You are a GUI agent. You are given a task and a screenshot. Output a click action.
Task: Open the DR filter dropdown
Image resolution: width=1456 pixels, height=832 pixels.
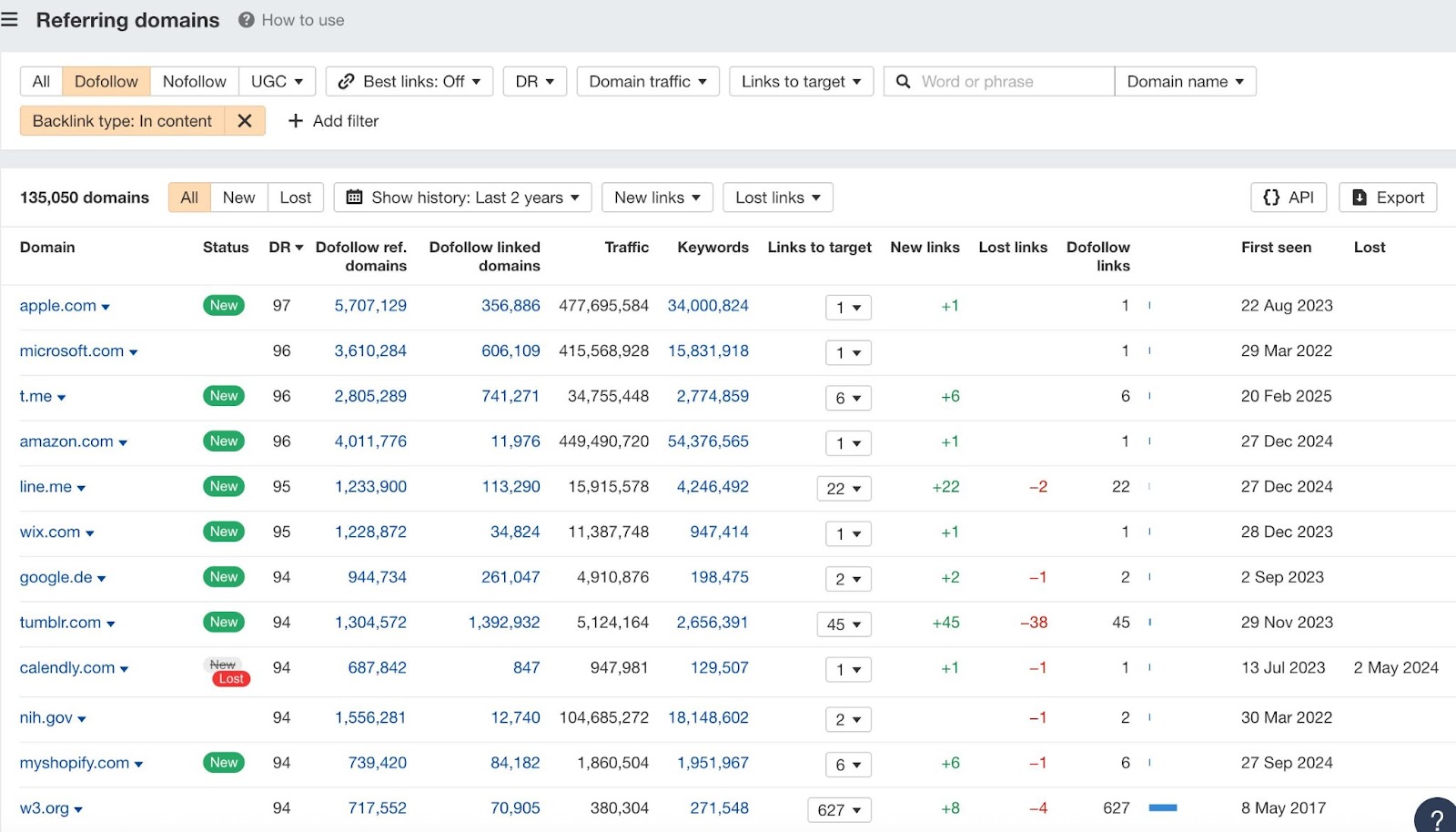(x=535, y=82)
